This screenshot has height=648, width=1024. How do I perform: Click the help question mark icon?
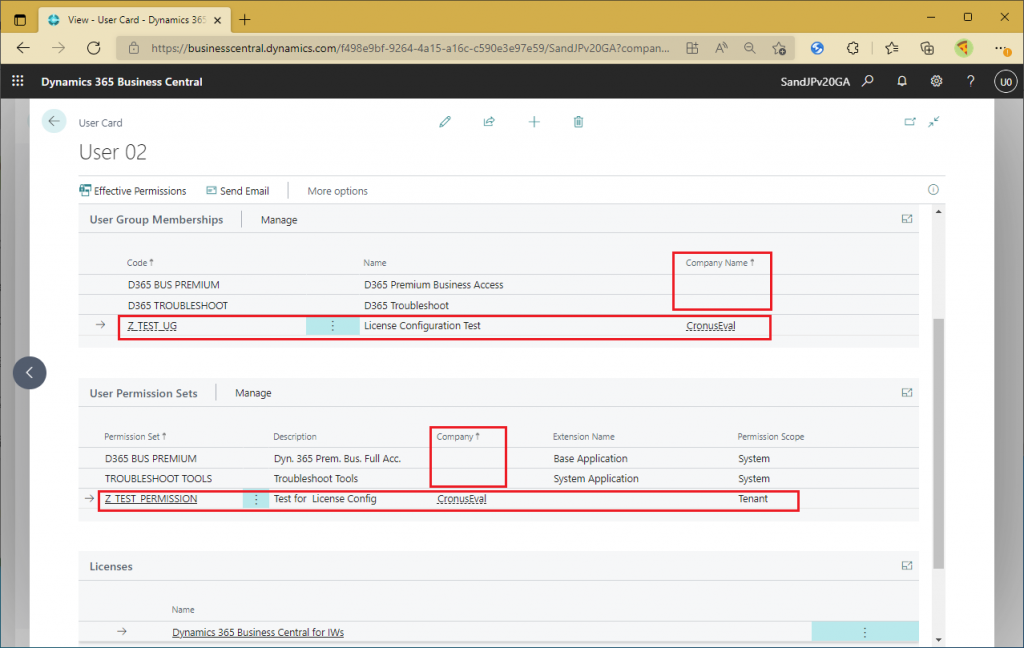point(970,81)
